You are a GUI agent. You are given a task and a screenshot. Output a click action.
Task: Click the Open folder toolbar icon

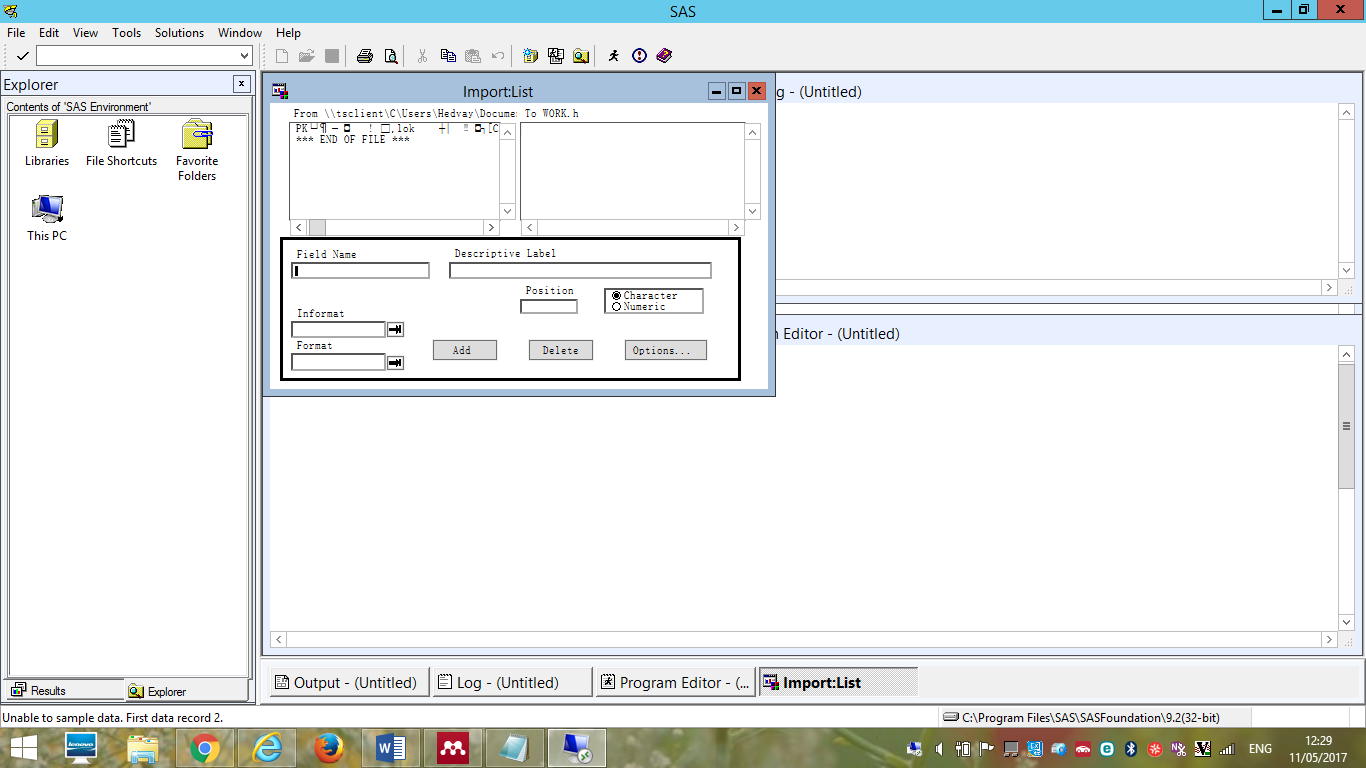[x=306, y=56]
